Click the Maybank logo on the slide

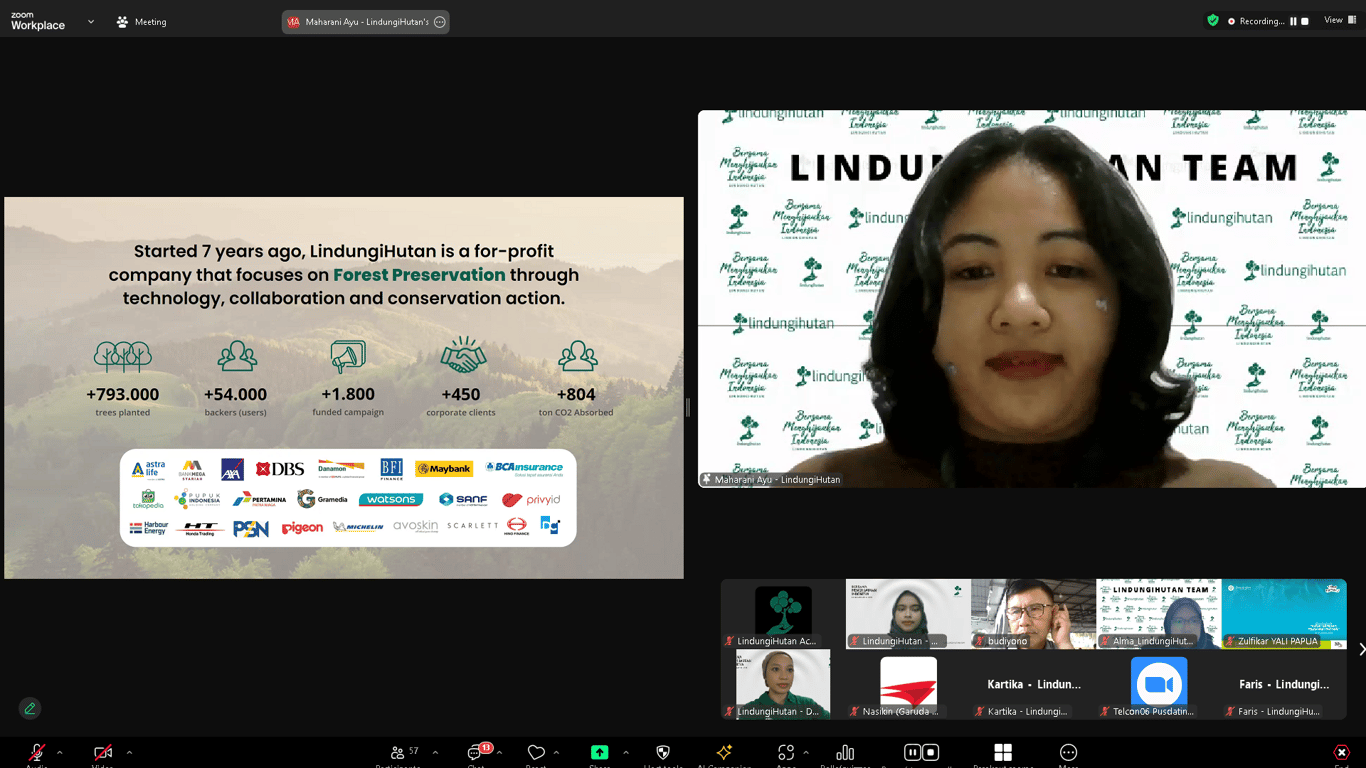click(444, 469)
